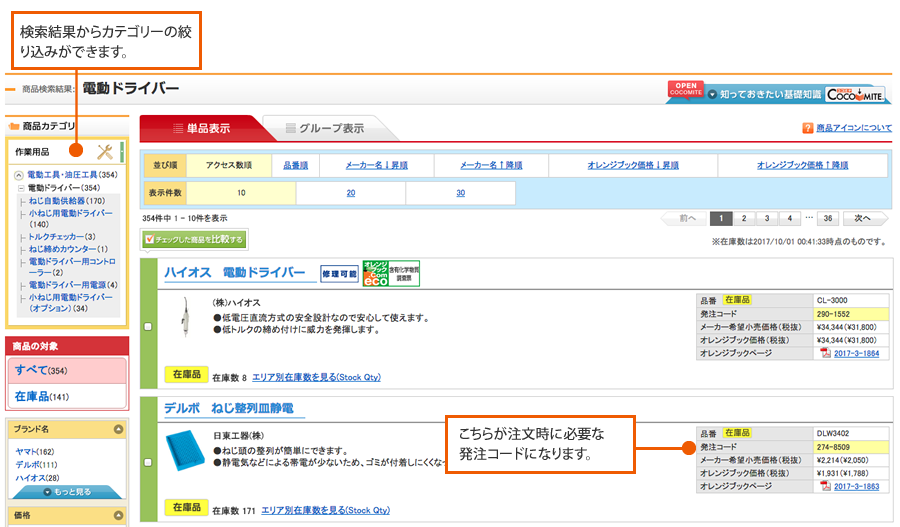Open the OPEN COCOMITE red badge
Screen dimensions: 900x527
(686, 89)
